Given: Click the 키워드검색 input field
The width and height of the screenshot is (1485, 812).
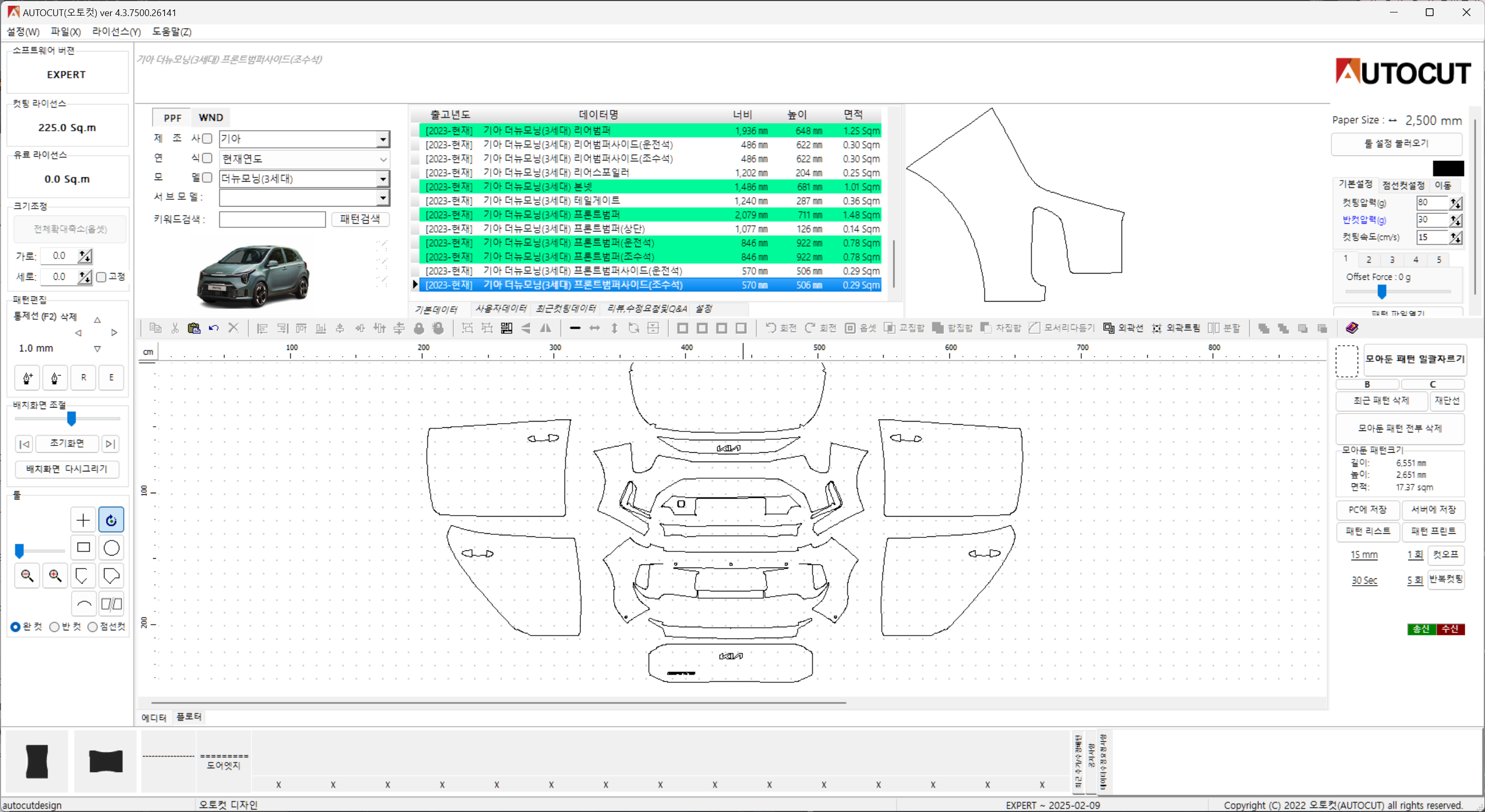Looking at the screenshot, I should click(272, 220).
